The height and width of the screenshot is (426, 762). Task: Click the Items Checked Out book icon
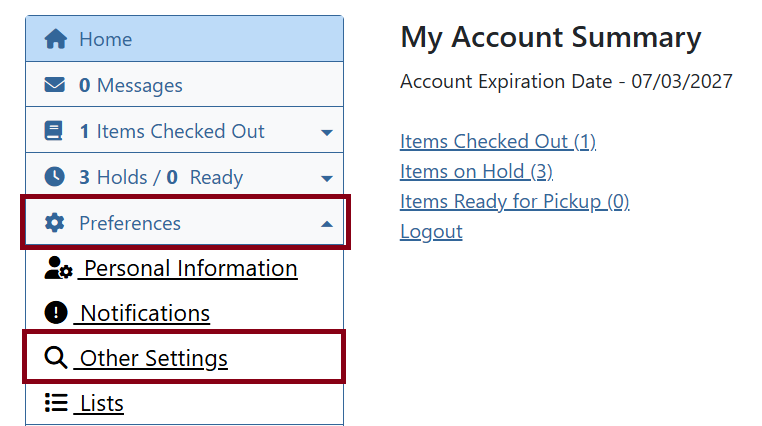(55, 131)
